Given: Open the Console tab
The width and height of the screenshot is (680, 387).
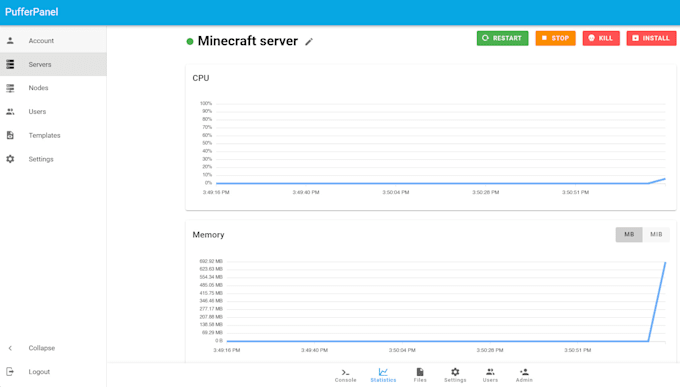Looking at the screenshot, I should click(345, 375).
